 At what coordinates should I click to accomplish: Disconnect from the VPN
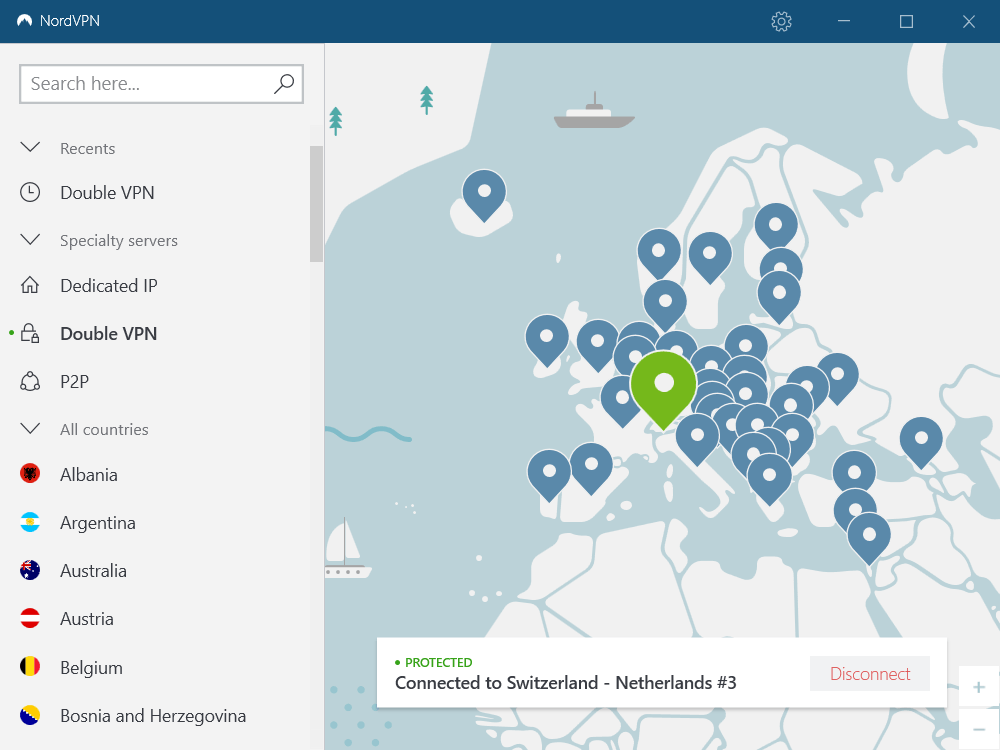(x=870, y=673)
